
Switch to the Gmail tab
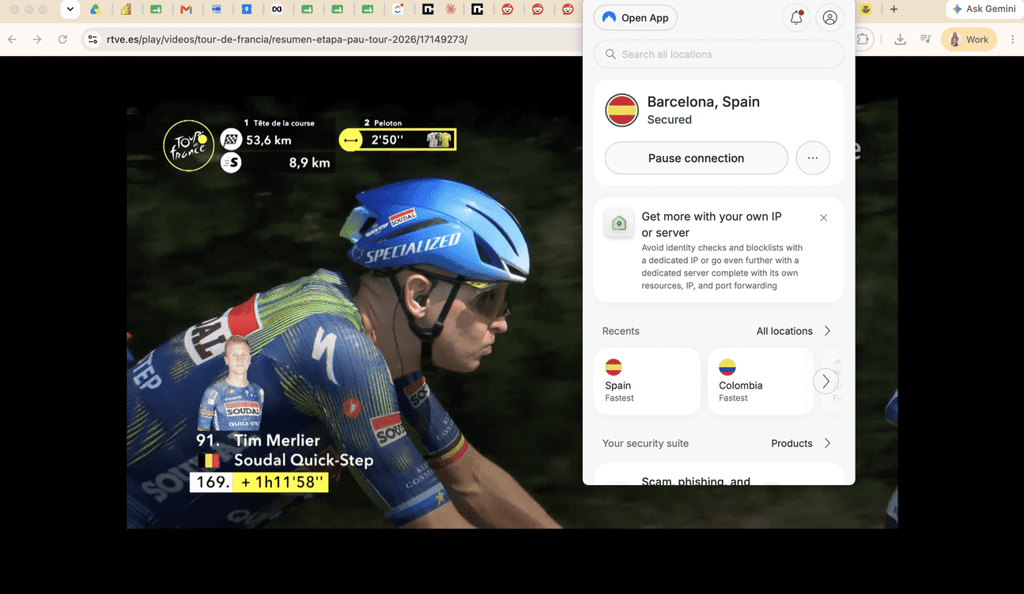(186, 9)
